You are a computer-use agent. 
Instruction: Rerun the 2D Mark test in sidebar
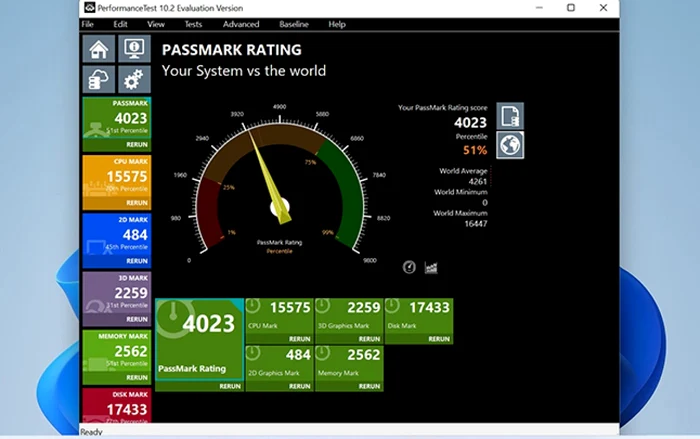(x=137, y=261)
